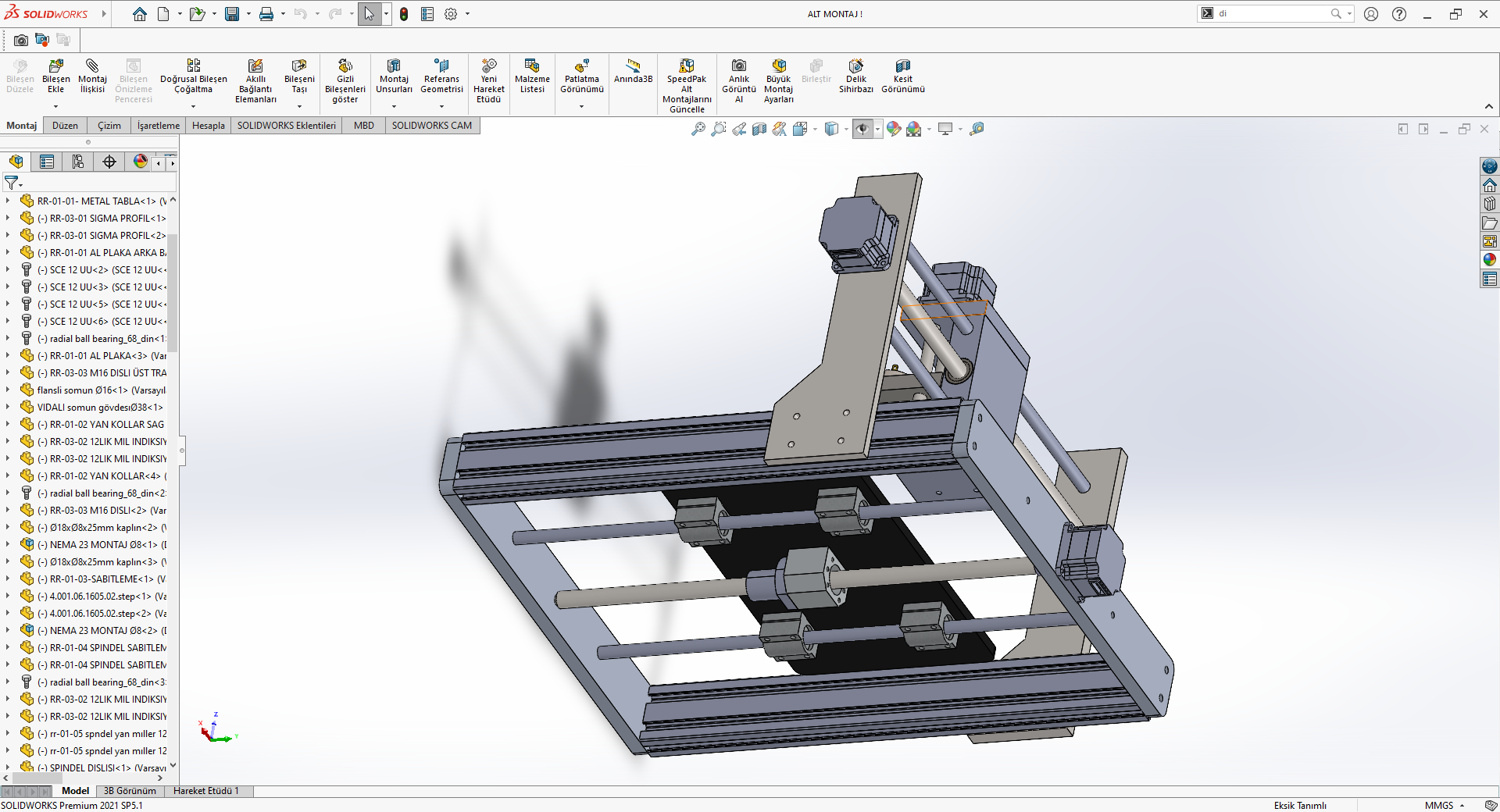Screen dimensions: 1500x812
Task: Take an Anlık Görüntü Al snapshot
Action: (x=738, y=80)
